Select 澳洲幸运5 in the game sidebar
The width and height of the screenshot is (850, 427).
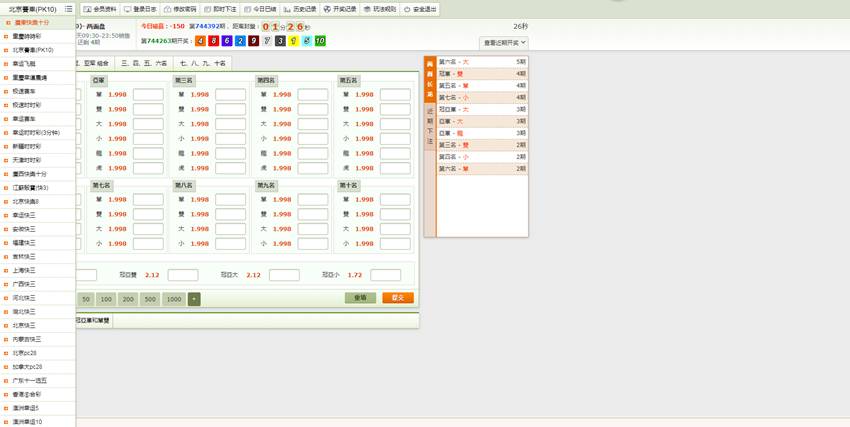(x=38, y=408)
